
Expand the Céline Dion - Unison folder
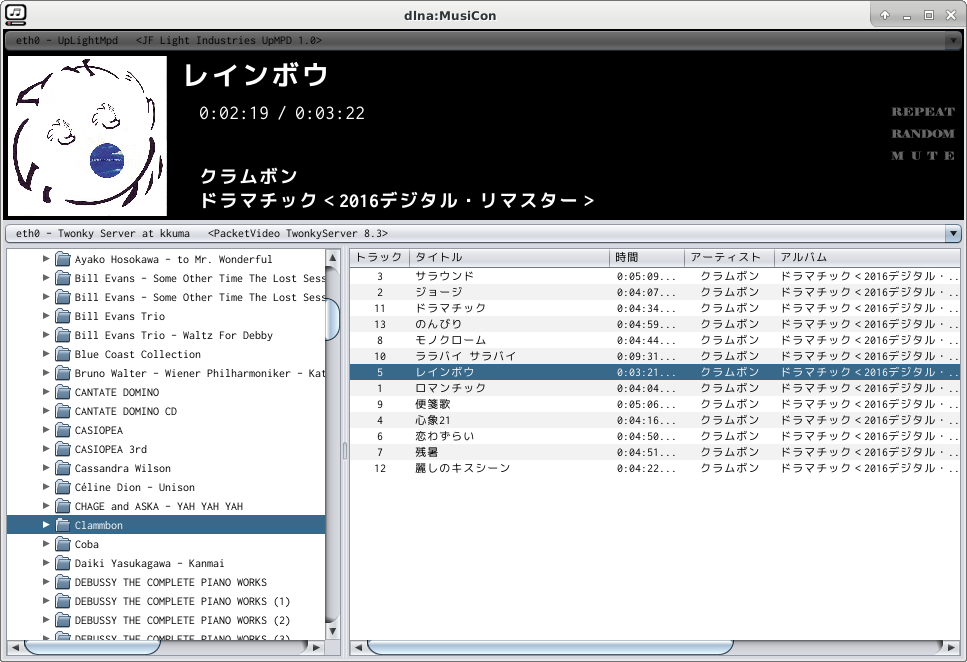[x=46, y=487]
